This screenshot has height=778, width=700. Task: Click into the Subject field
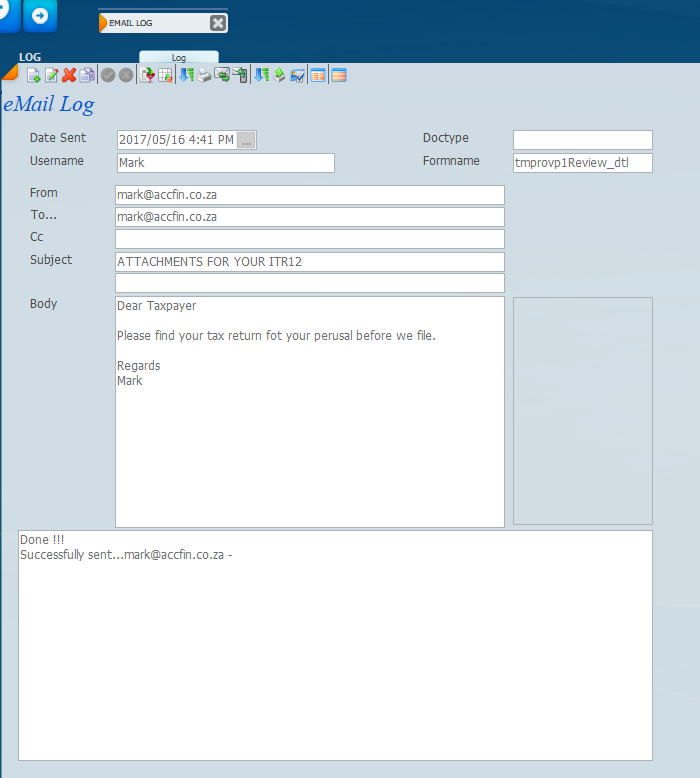pyautogui.click(x=310, y=262)
